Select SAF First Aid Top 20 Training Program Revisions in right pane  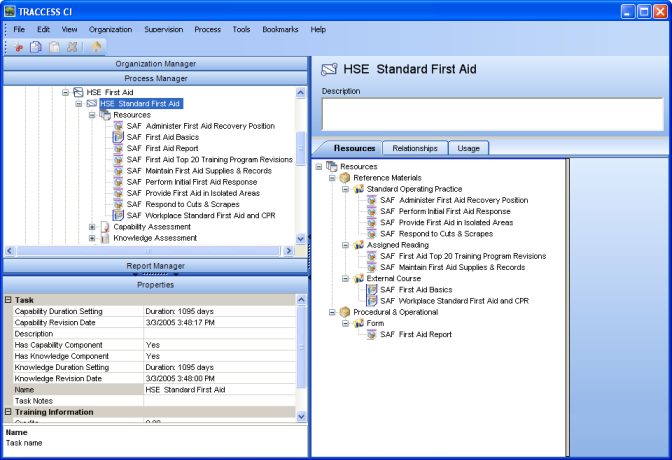coord(463,256)
